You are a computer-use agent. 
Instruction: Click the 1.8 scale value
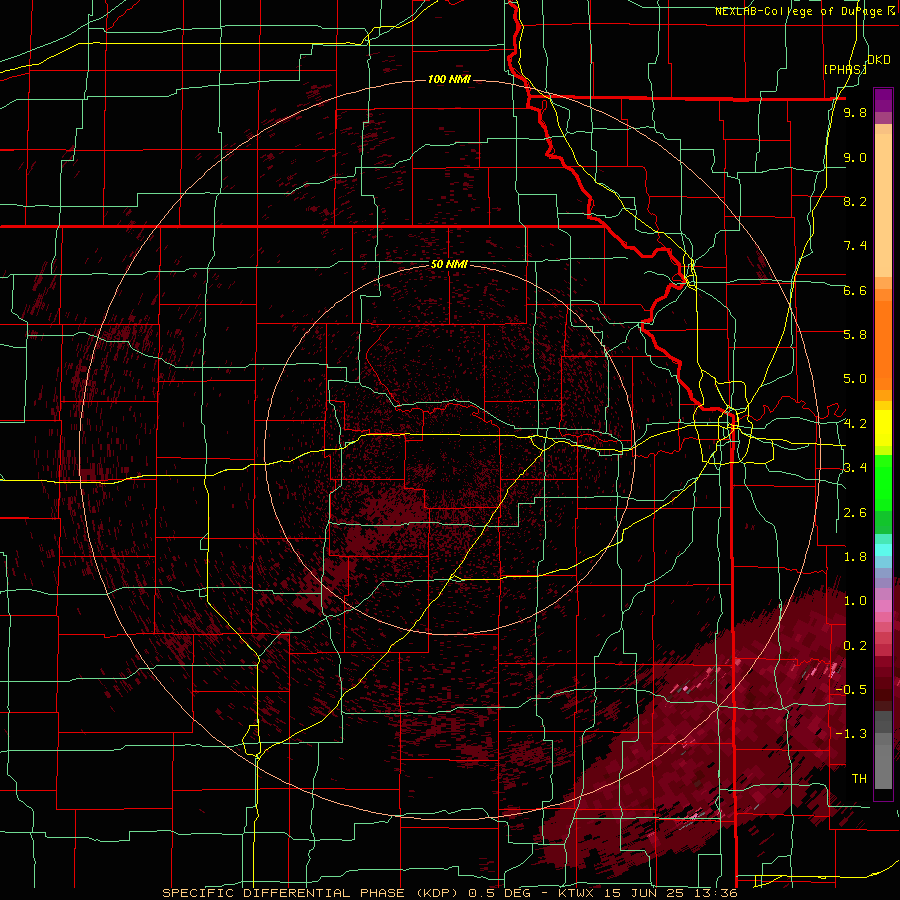coord(855,557)
